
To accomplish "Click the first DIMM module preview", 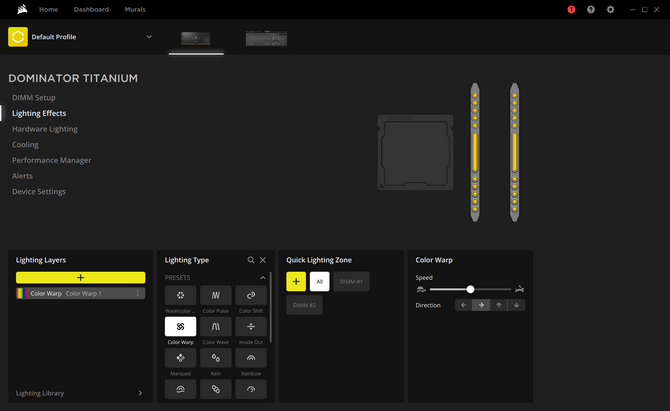I will pyautogui.click(x=475, y=152).
